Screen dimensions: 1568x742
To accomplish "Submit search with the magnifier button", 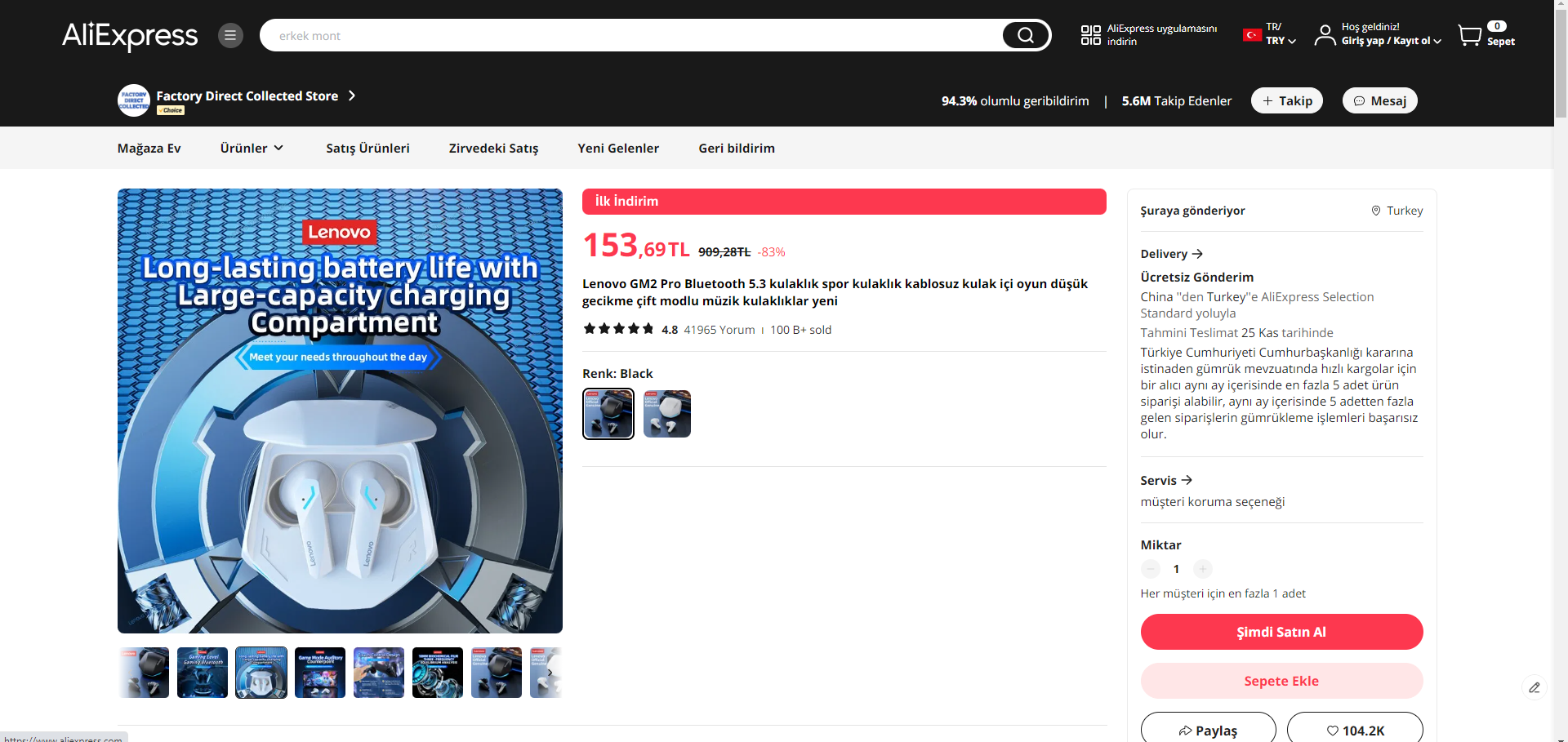I will tap(1026, 35).
